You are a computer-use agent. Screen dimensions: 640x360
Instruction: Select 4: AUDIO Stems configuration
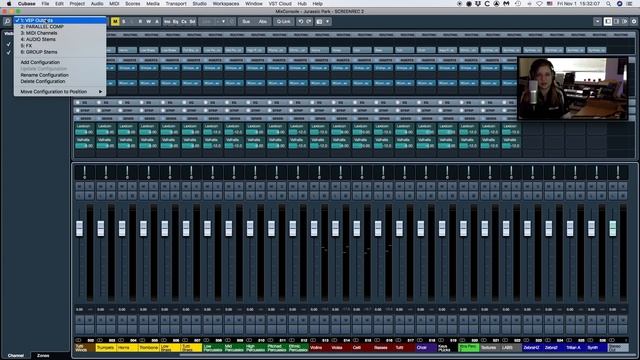pos(60,39)
